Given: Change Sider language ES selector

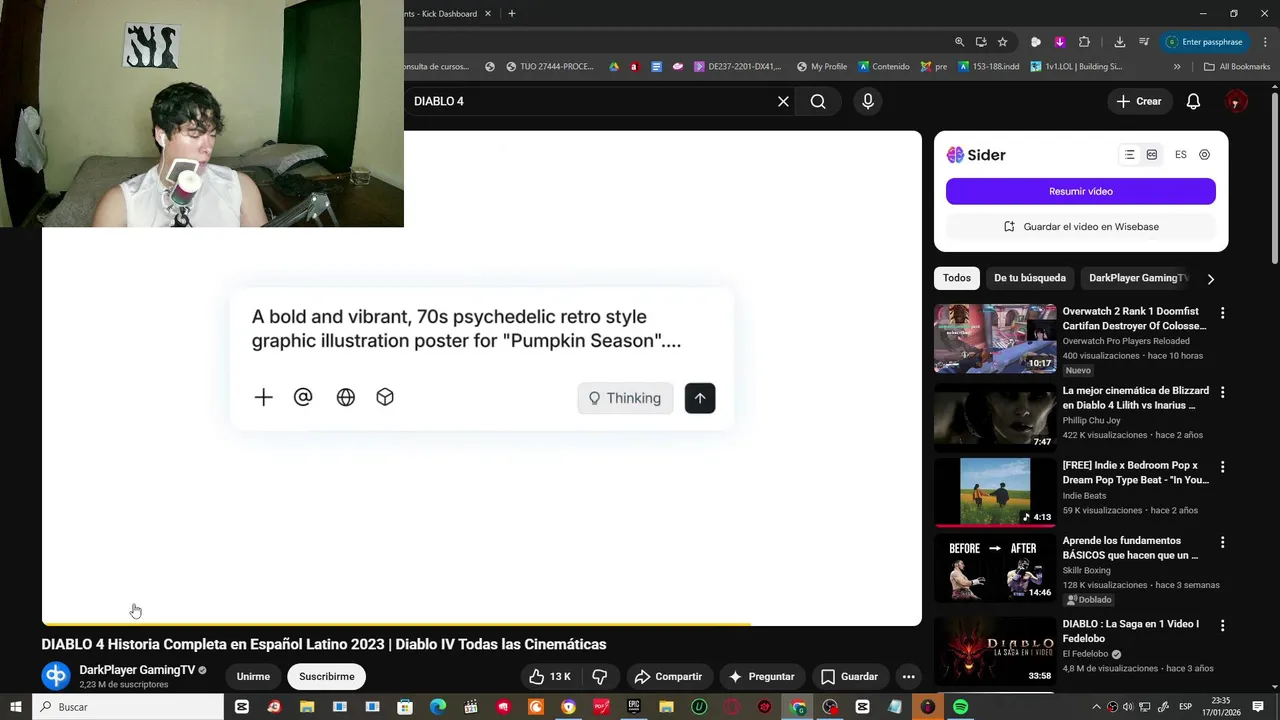Looking at the screenshot, I should tap(1181, 155).
